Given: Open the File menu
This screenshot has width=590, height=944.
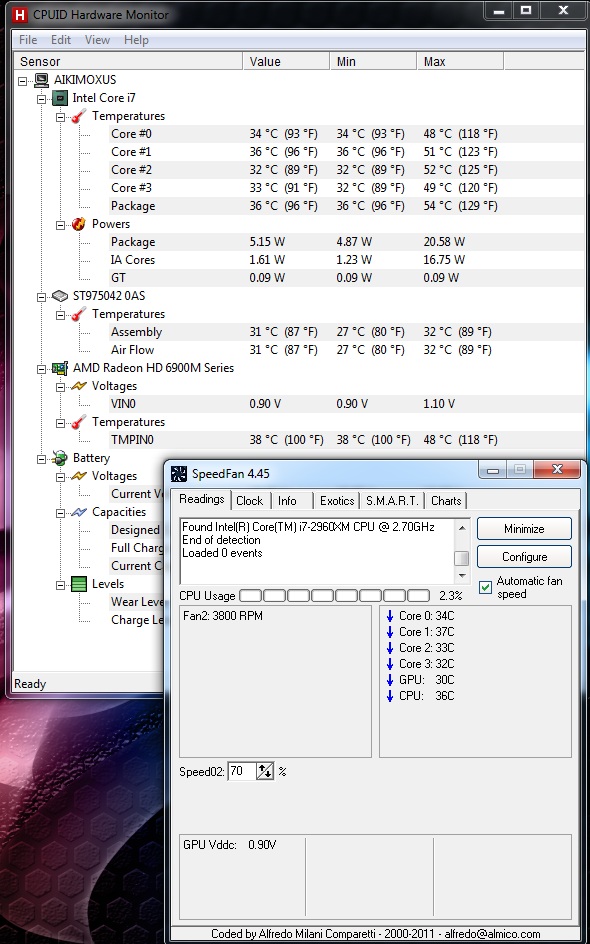Looking at the screenshot, I should pos(28,40).
